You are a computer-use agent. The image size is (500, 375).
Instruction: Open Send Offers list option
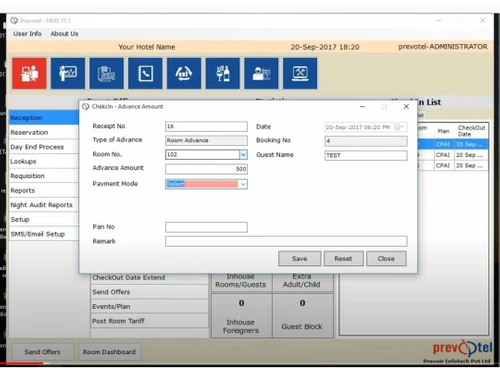tap(149, 292)
